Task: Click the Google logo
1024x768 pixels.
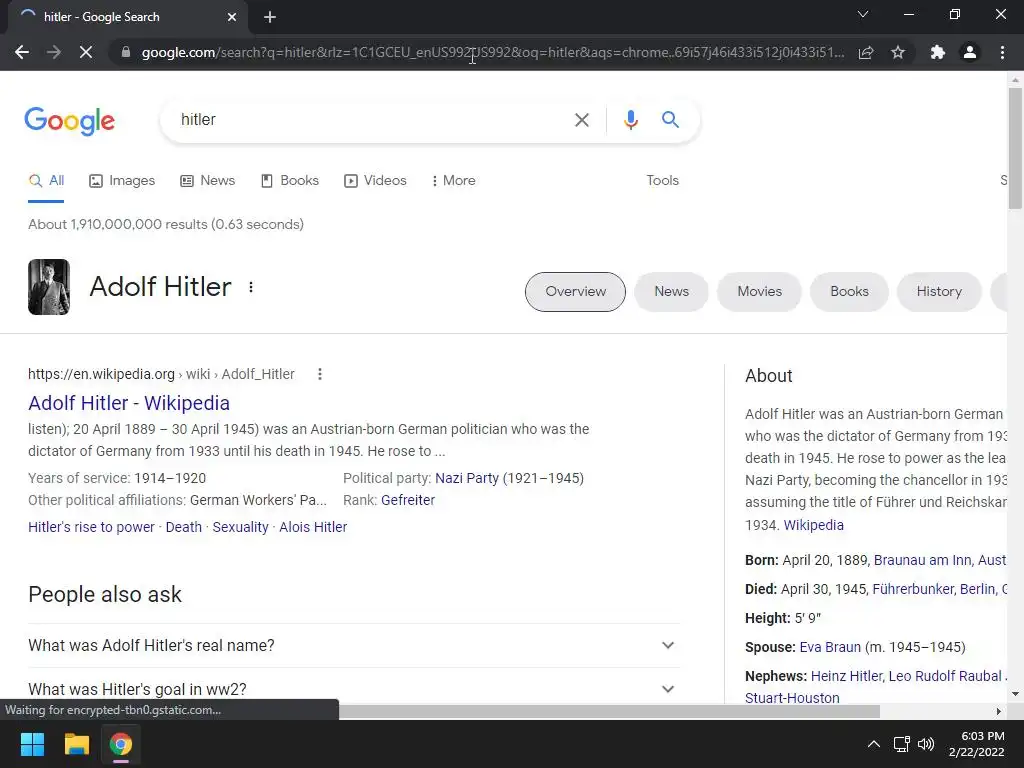Action: 70,121
